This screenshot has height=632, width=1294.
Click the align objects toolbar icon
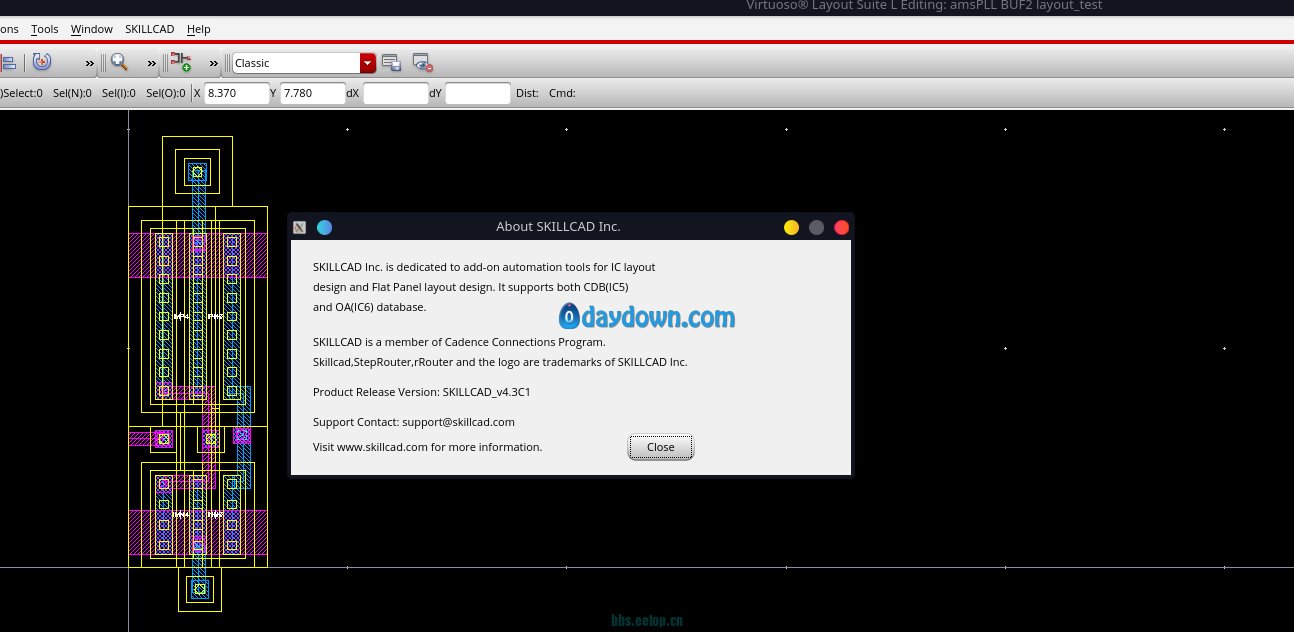pyautogui.click(x=8, y=62)
